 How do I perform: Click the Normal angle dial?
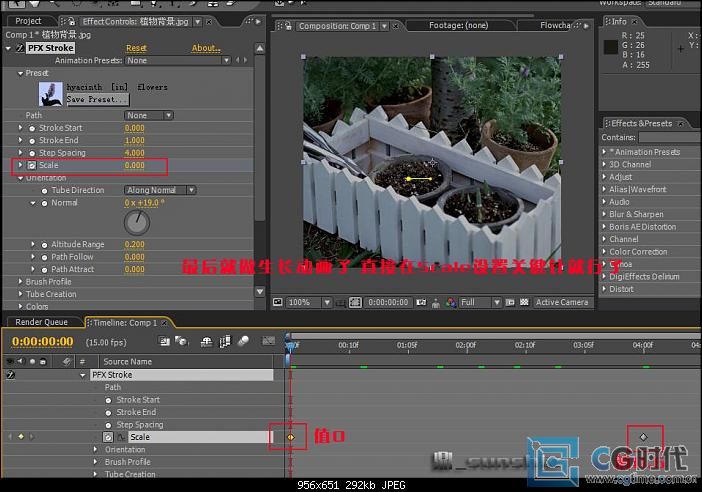pos(137,222)
